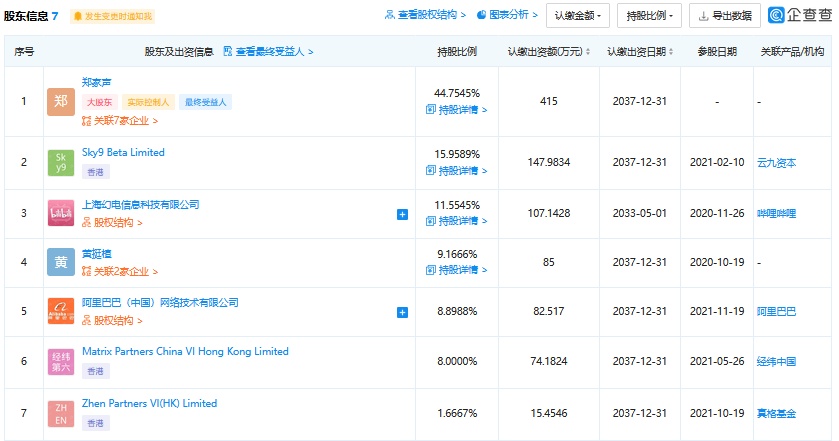Open 阿里巴巴（中国）网络技术有限公司 link
839x441 pixels.
[x=160, y=302]
